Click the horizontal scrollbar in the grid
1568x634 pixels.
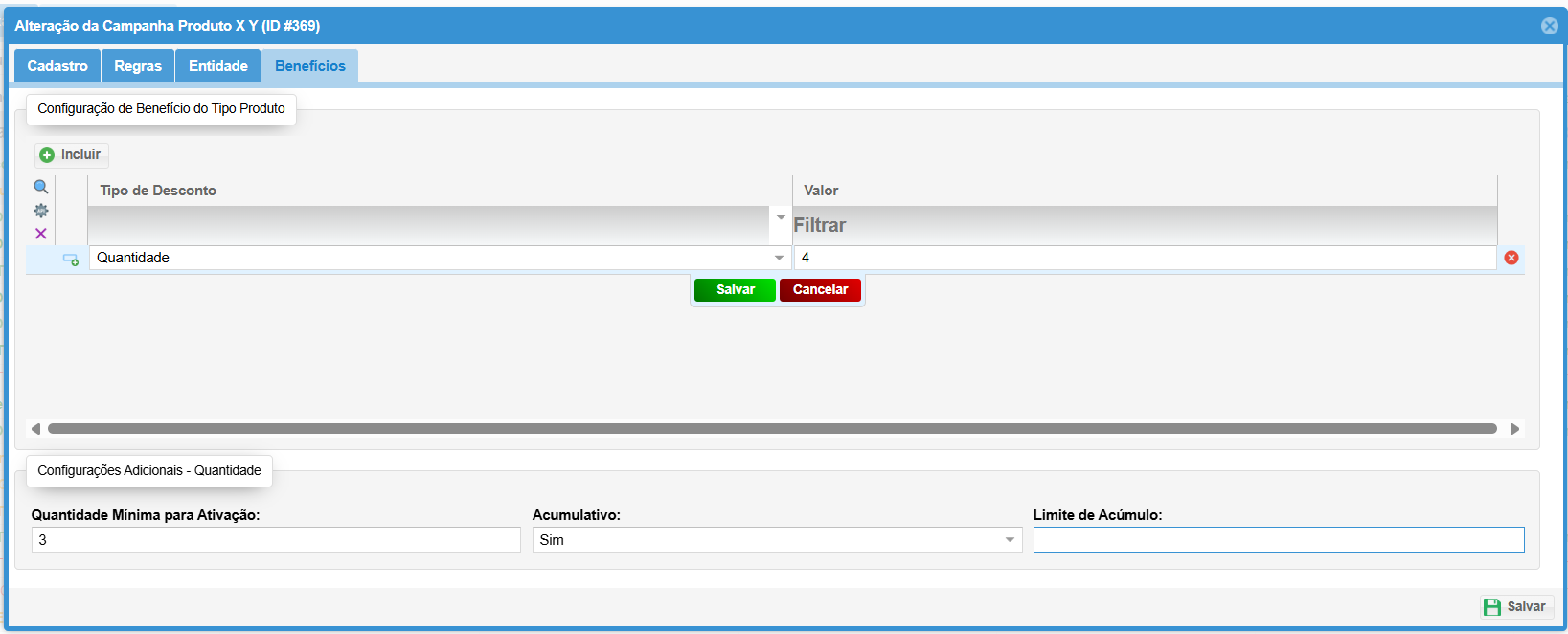pos(772,429)
